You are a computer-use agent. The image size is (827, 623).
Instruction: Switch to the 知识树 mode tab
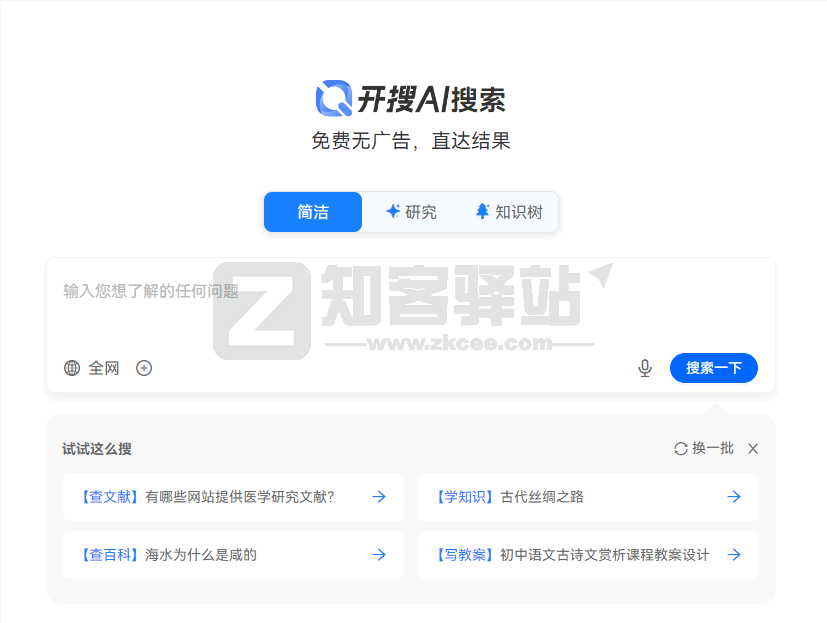pyautogui.click(x=508, y=211)
